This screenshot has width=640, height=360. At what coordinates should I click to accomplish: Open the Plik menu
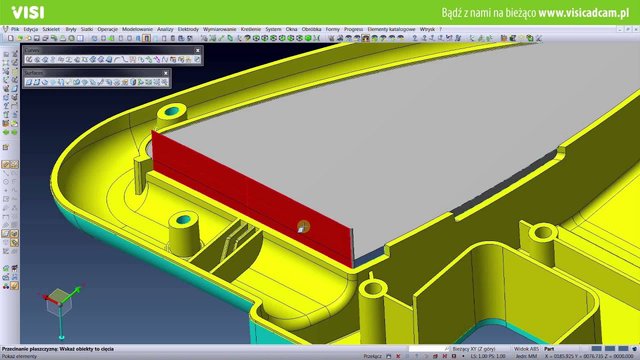pos(15,29)
